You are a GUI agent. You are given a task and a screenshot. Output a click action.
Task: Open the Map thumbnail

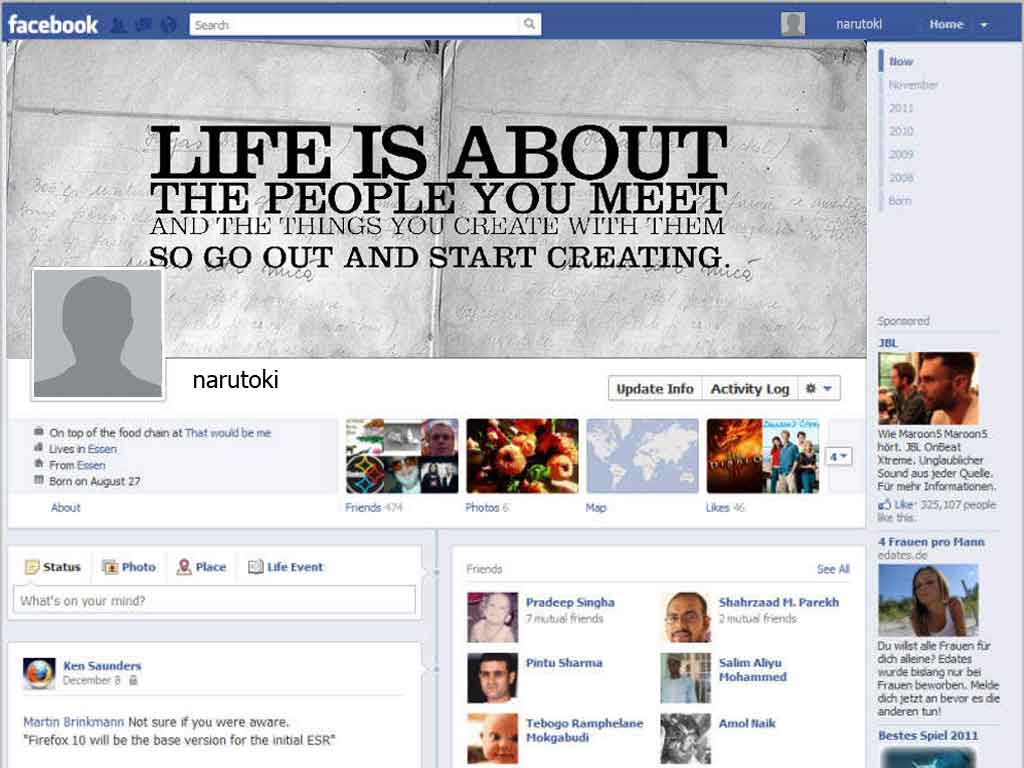pos(643,456)
